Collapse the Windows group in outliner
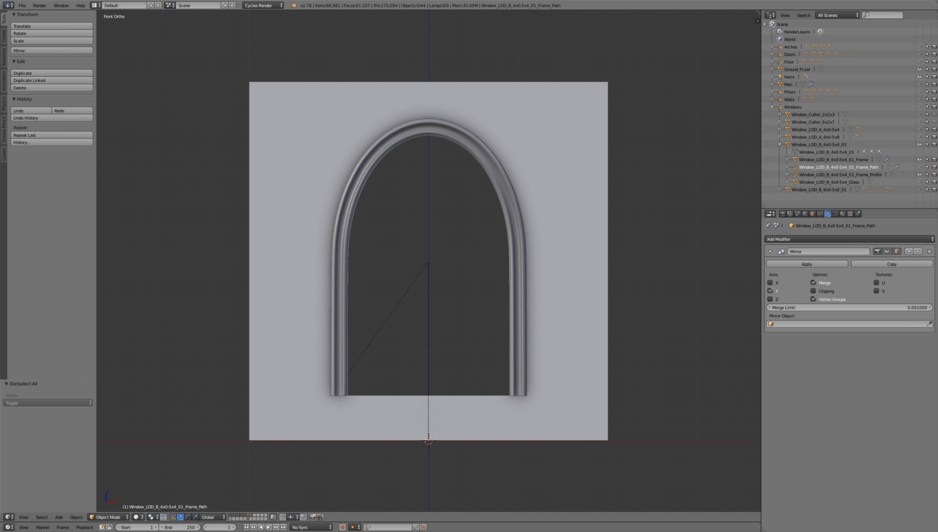 772,107
